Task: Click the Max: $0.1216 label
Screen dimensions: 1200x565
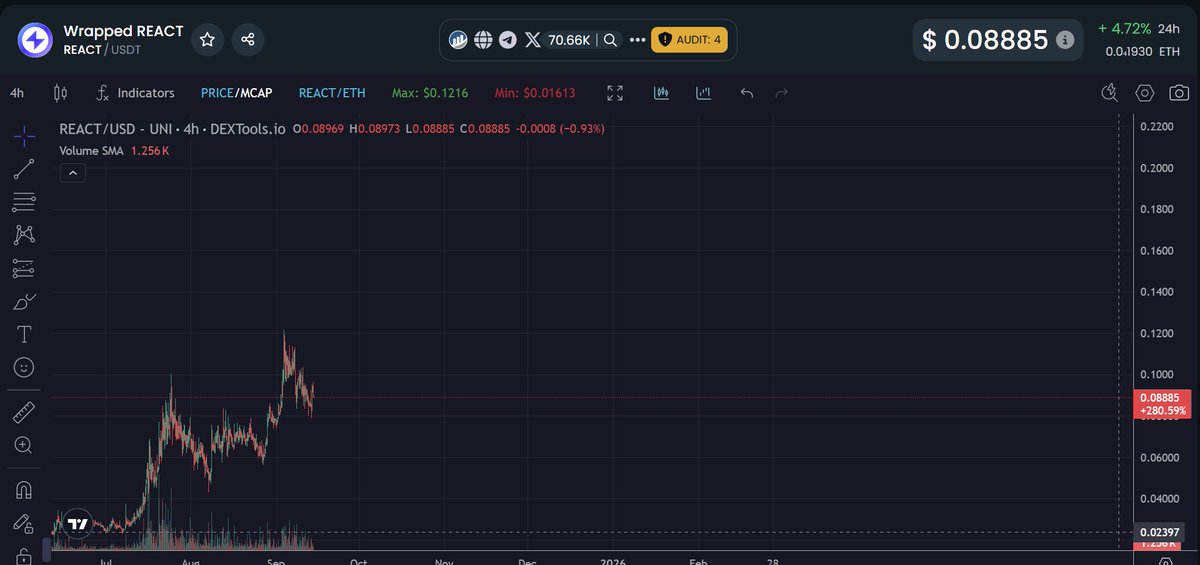Action: click(x=432, y=93)
